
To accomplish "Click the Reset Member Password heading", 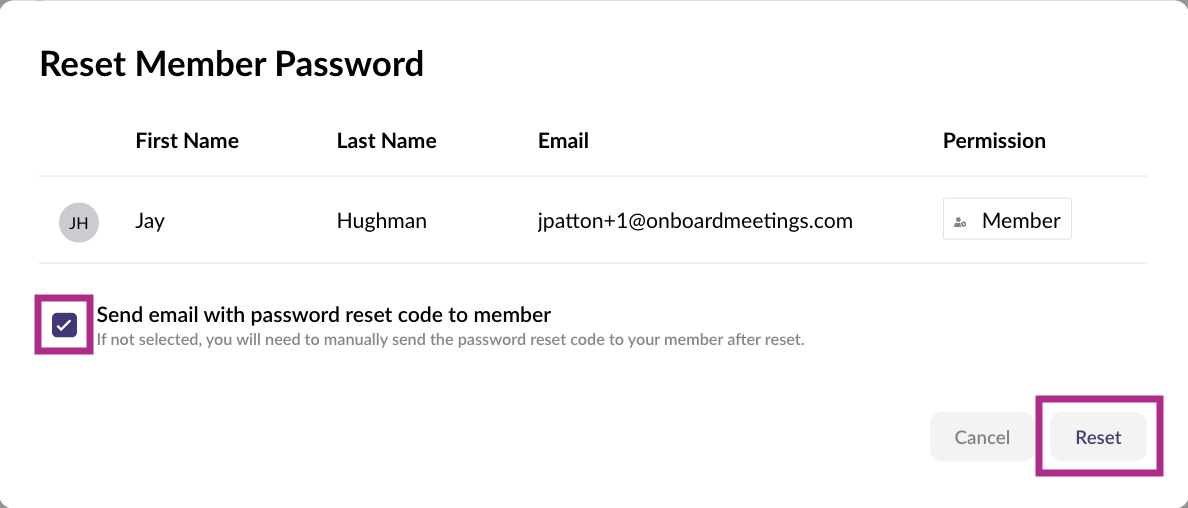I will (x=232, y=64).
